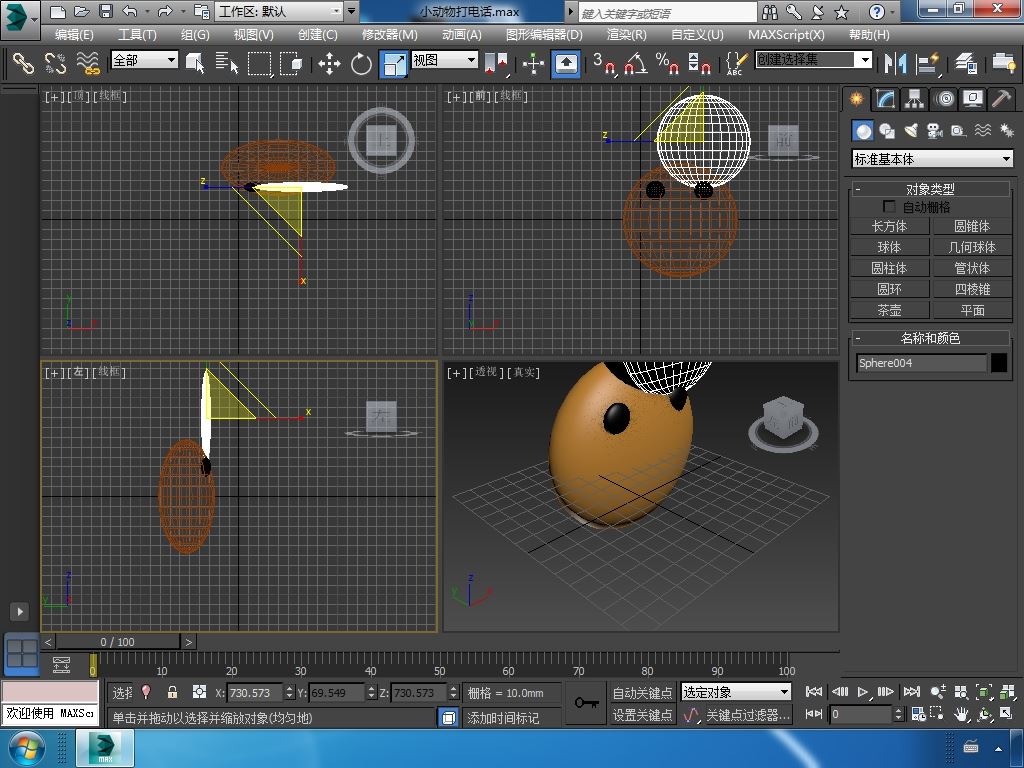This screenshot has height=768, width=1024.
Task: Click the black object color swatch
Action: (999, 363)
